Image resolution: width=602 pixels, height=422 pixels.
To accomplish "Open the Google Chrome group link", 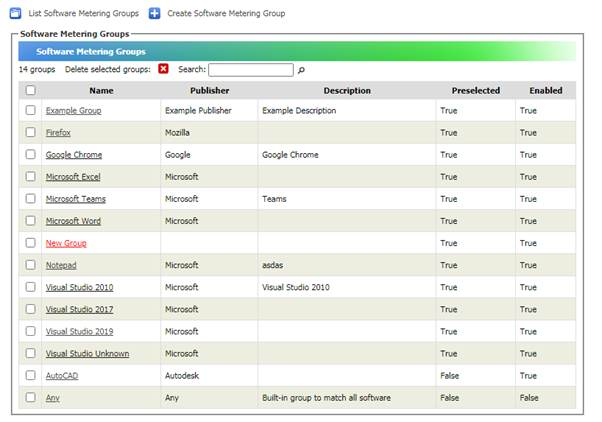I will 74,155.
